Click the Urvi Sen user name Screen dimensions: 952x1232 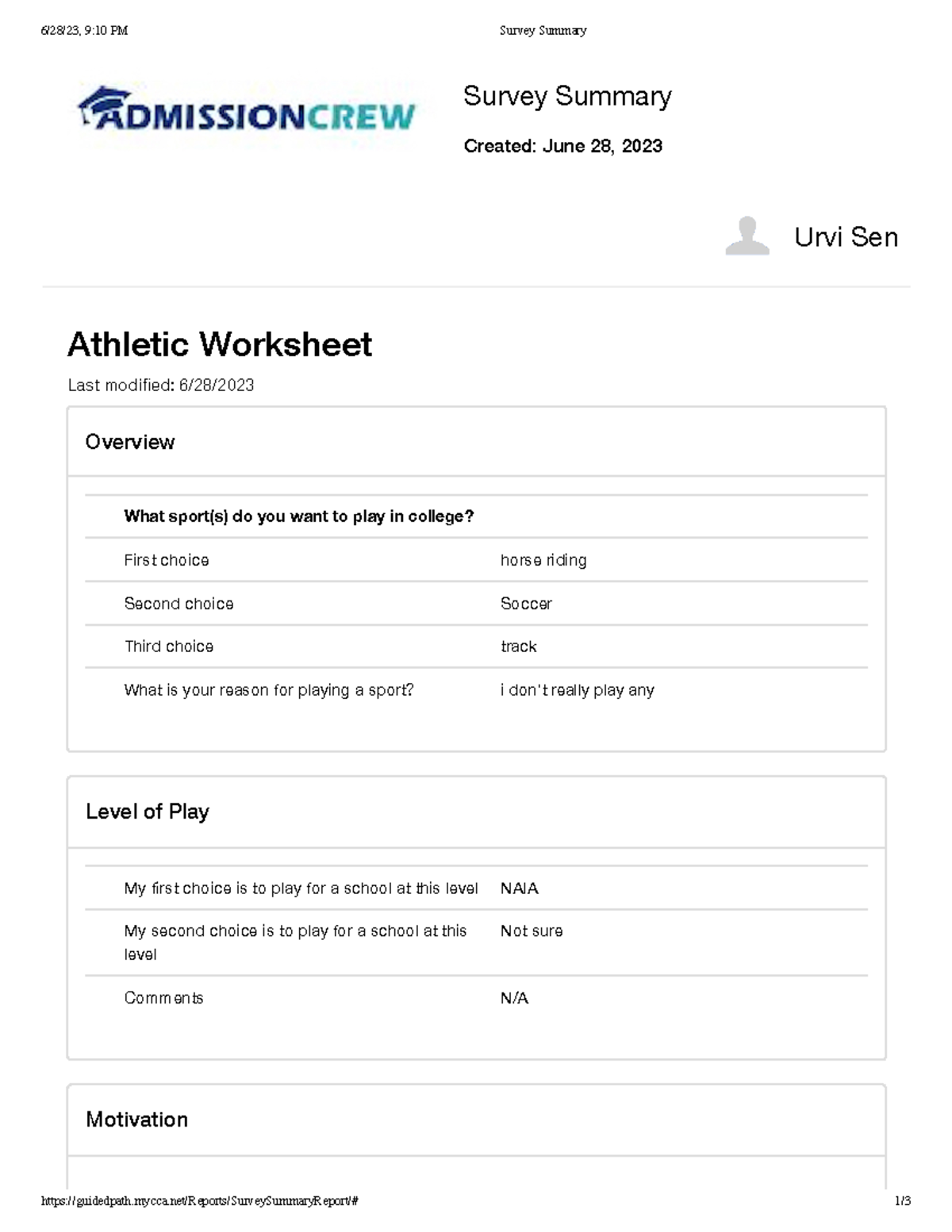[x=846, y=237]
